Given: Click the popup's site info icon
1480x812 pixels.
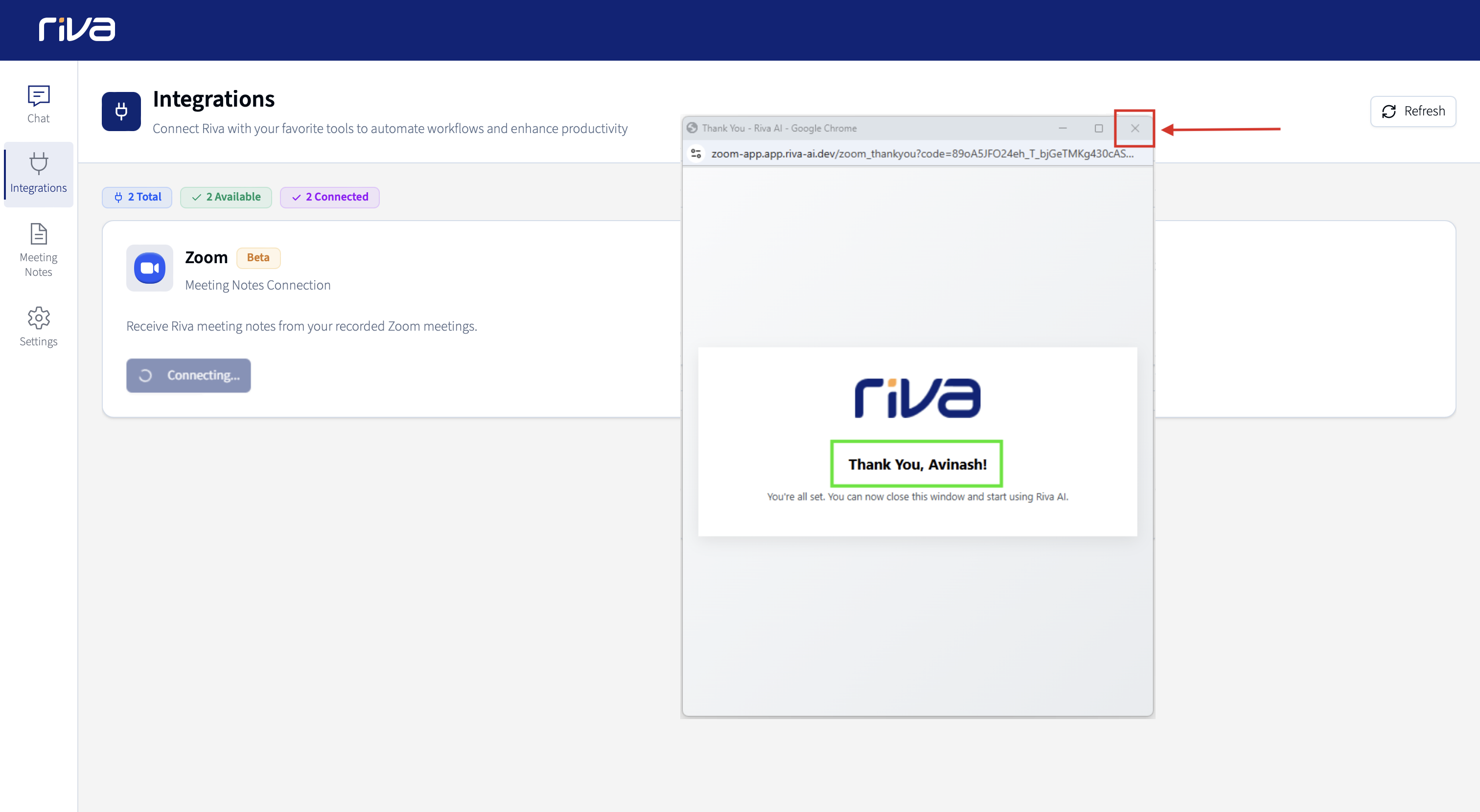Looking at the screenshot, I should pyautogui.click(x=696, y=154).
